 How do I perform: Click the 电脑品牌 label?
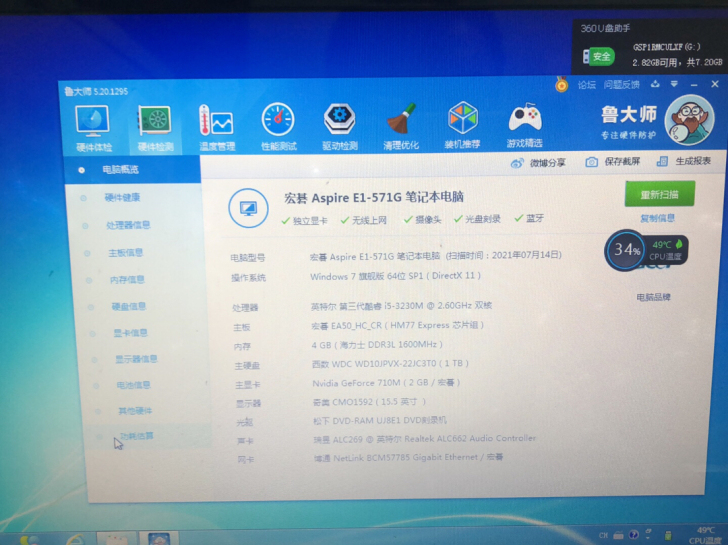point(653,297)
